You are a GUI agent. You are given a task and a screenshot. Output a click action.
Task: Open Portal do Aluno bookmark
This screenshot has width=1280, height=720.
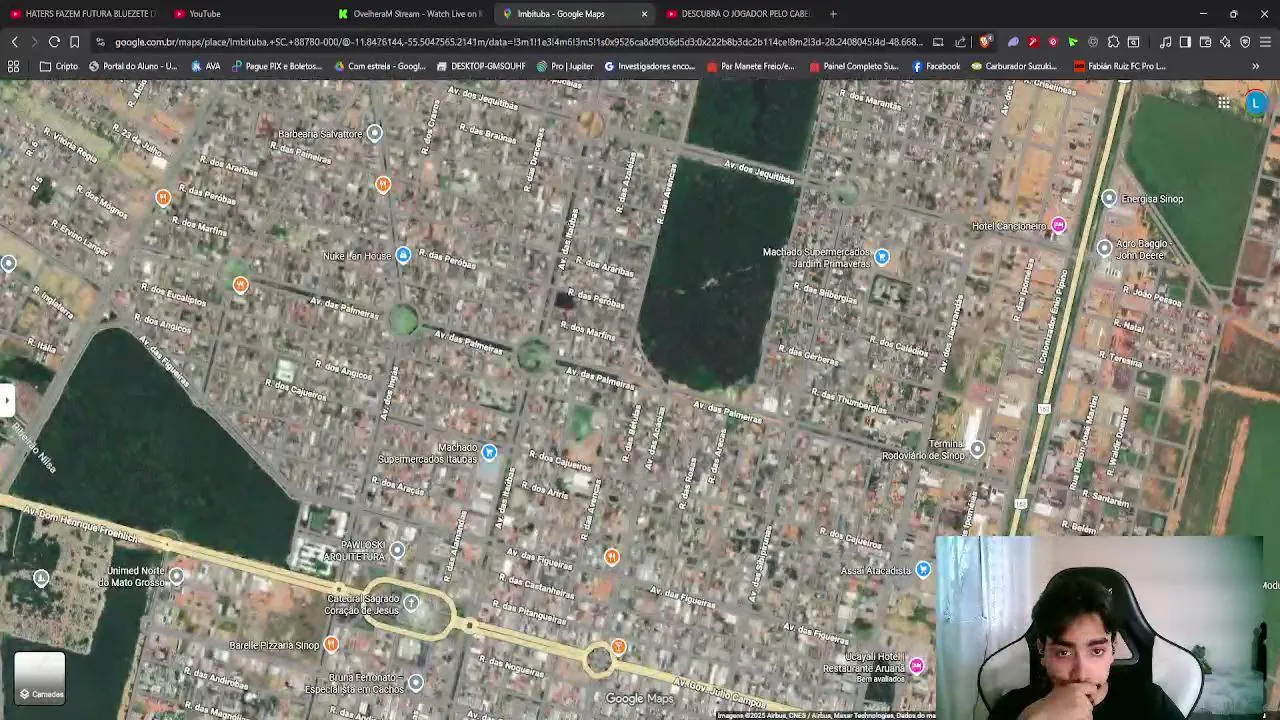(133, 66)
